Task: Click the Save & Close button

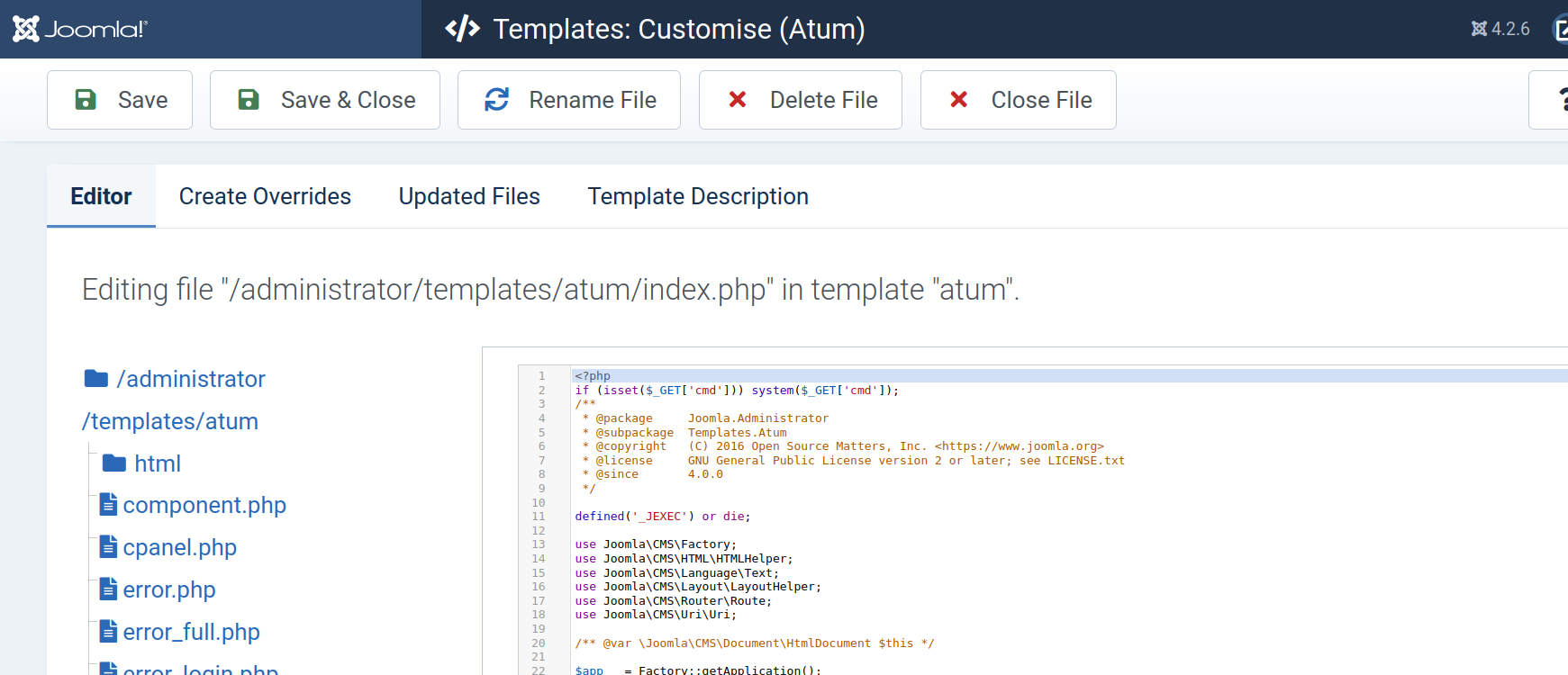Action: tap(325, 100)
